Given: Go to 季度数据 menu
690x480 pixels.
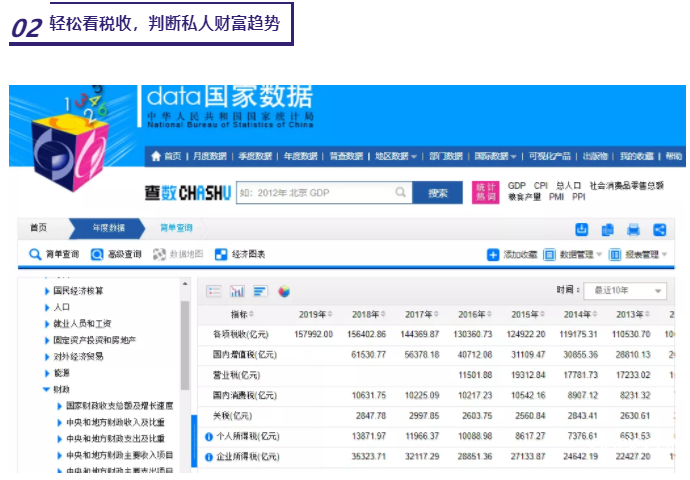Looking at the screenshot, I should click(255, 156).
